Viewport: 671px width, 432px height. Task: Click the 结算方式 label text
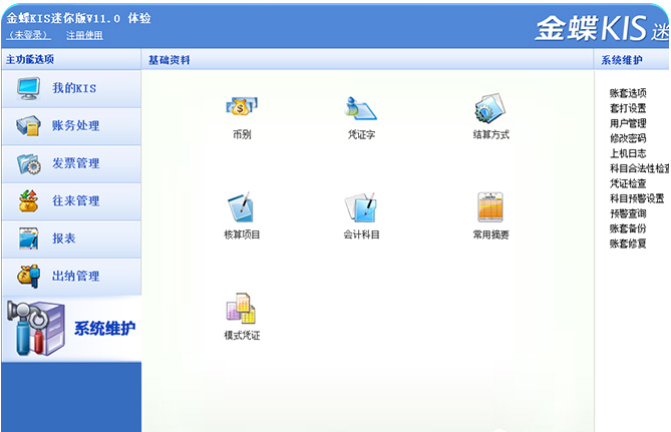[491, 135]
